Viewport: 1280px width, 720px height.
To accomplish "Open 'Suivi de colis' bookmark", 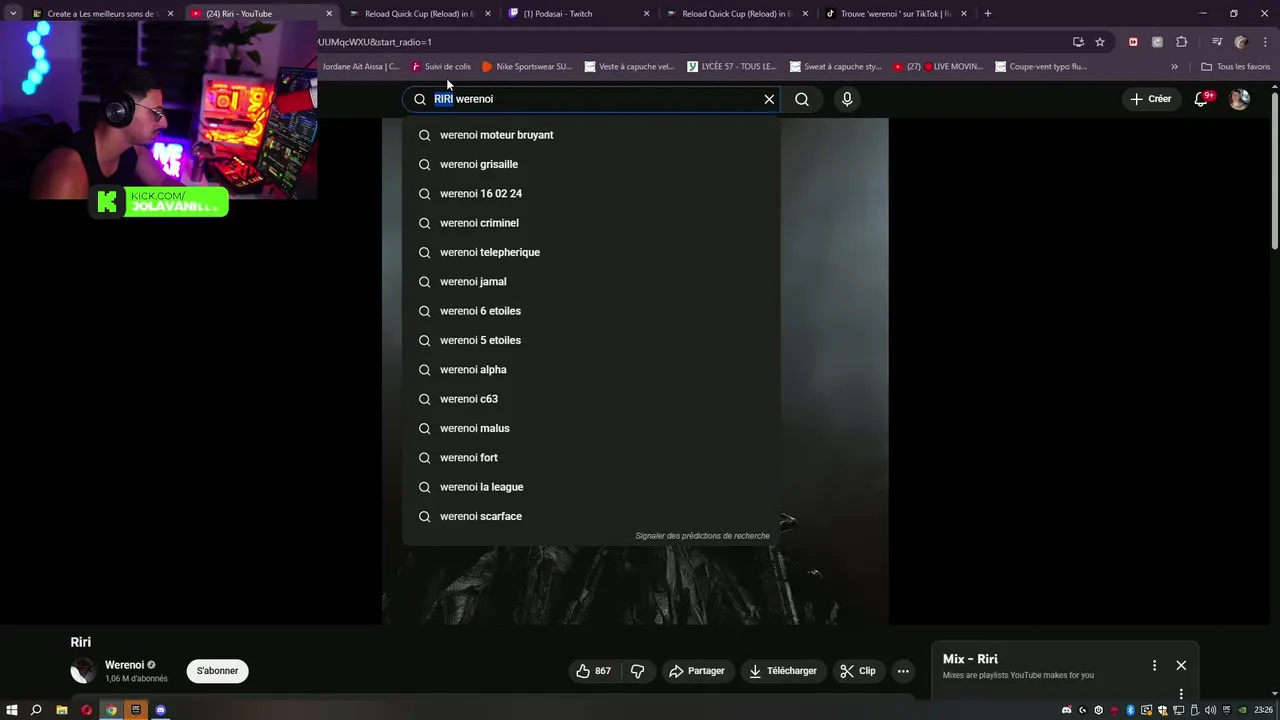I will click(x=441, y=67).
